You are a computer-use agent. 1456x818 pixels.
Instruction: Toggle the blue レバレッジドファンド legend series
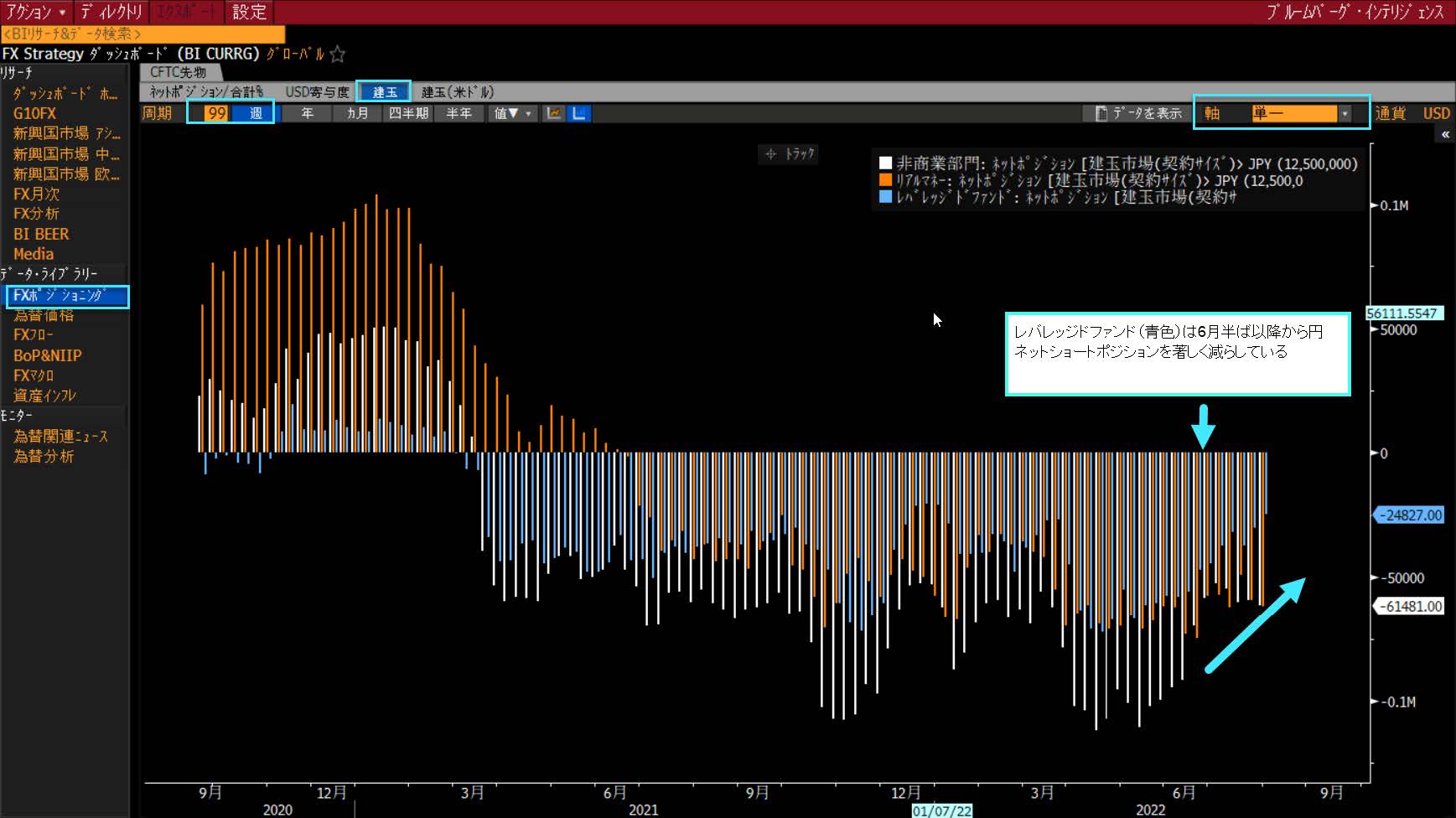(885, 197)
